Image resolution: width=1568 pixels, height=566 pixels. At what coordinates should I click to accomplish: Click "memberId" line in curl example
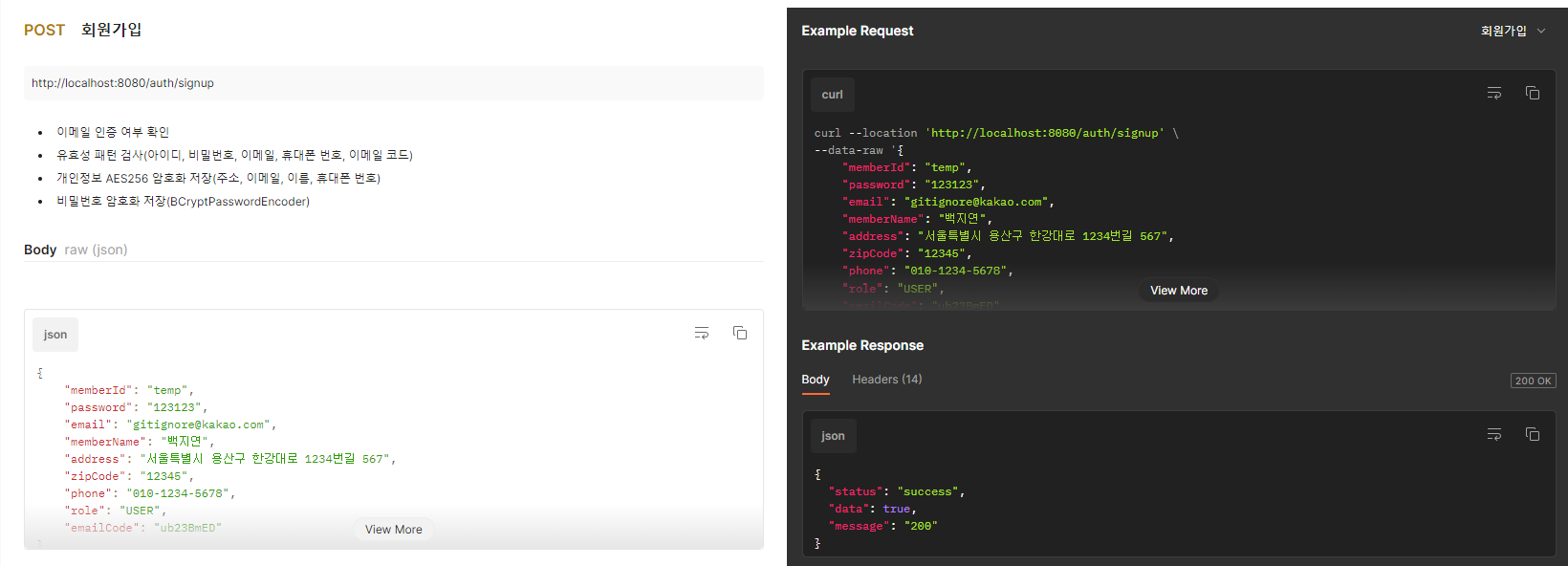click(906, 167)
